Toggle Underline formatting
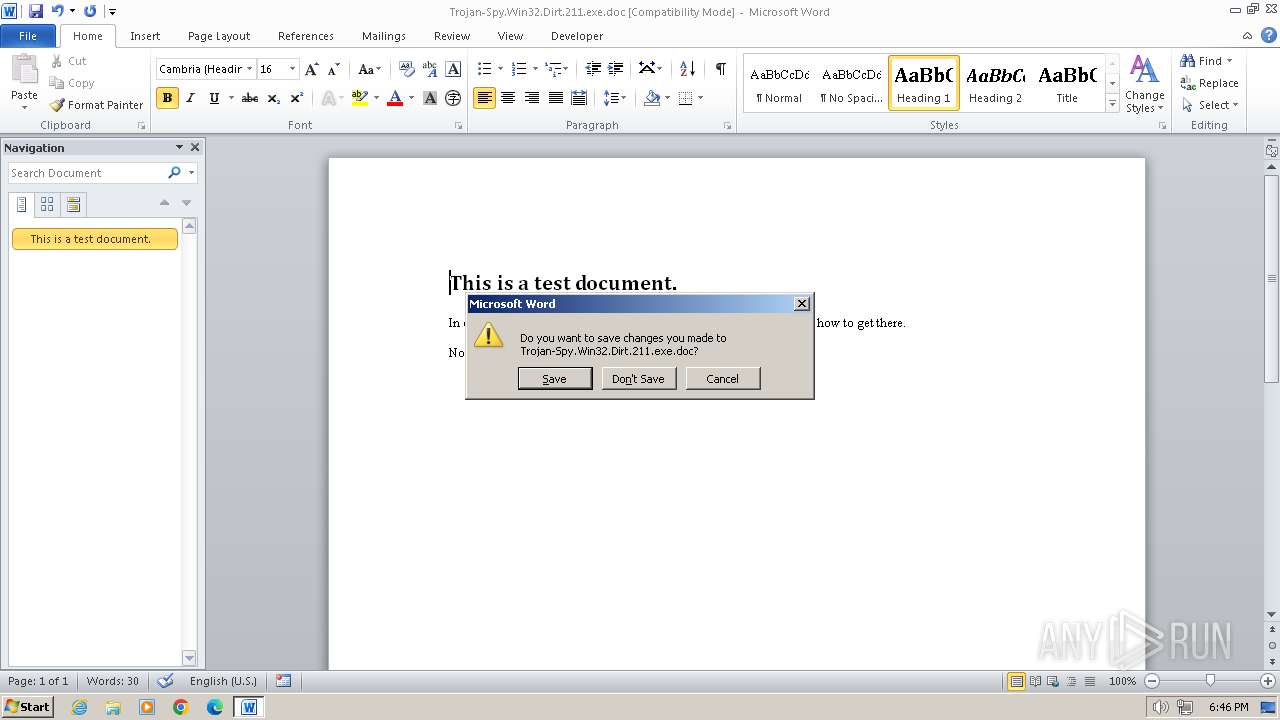1280x720 pixels. point(214,98)
